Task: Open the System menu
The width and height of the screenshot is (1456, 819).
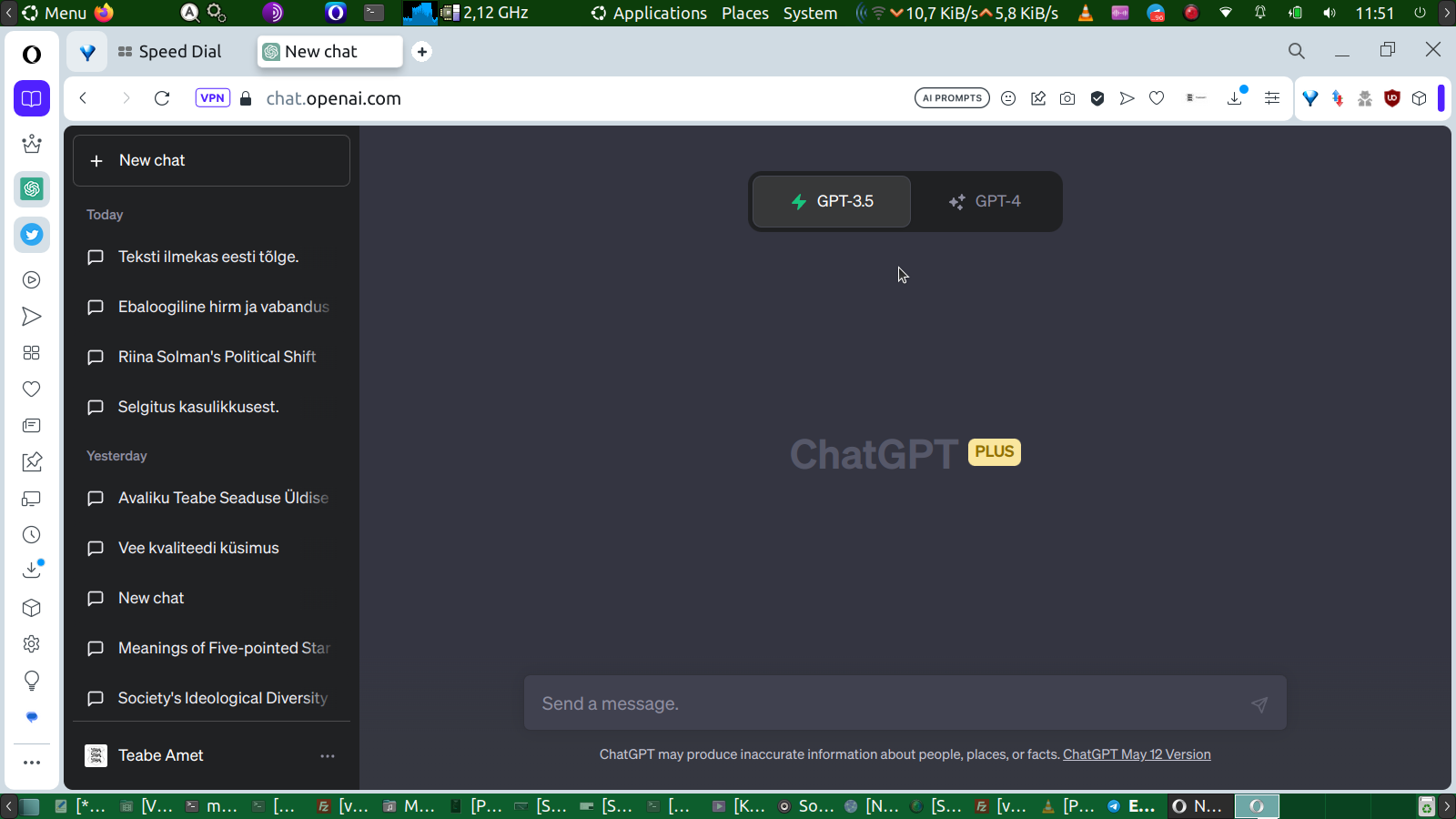Action: pos(810,13)
